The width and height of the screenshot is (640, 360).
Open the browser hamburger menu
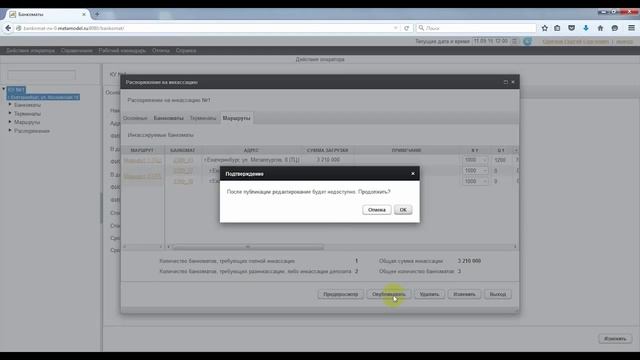click(x=631, y=28)
